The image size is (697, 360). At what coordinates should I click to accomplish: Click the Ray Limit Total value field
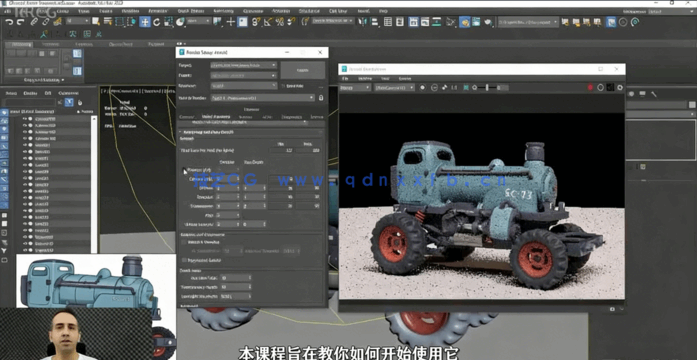pyautogui.click(x=236, y=278)
